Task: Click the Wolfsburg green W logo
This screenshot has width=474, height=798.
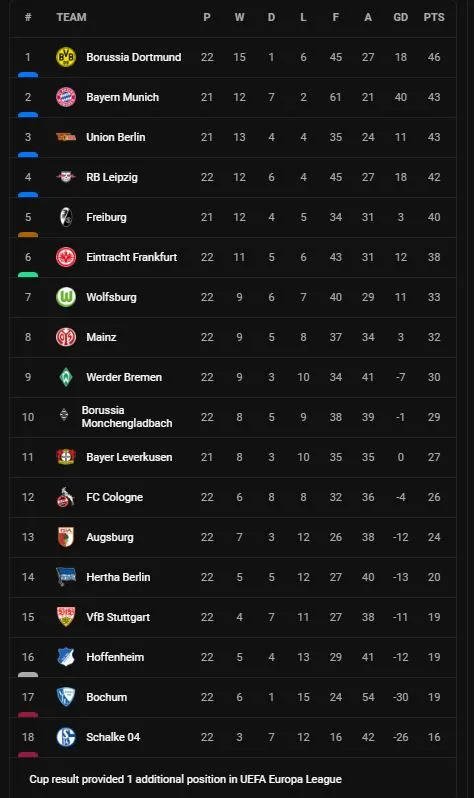Action: click(66, 297)
